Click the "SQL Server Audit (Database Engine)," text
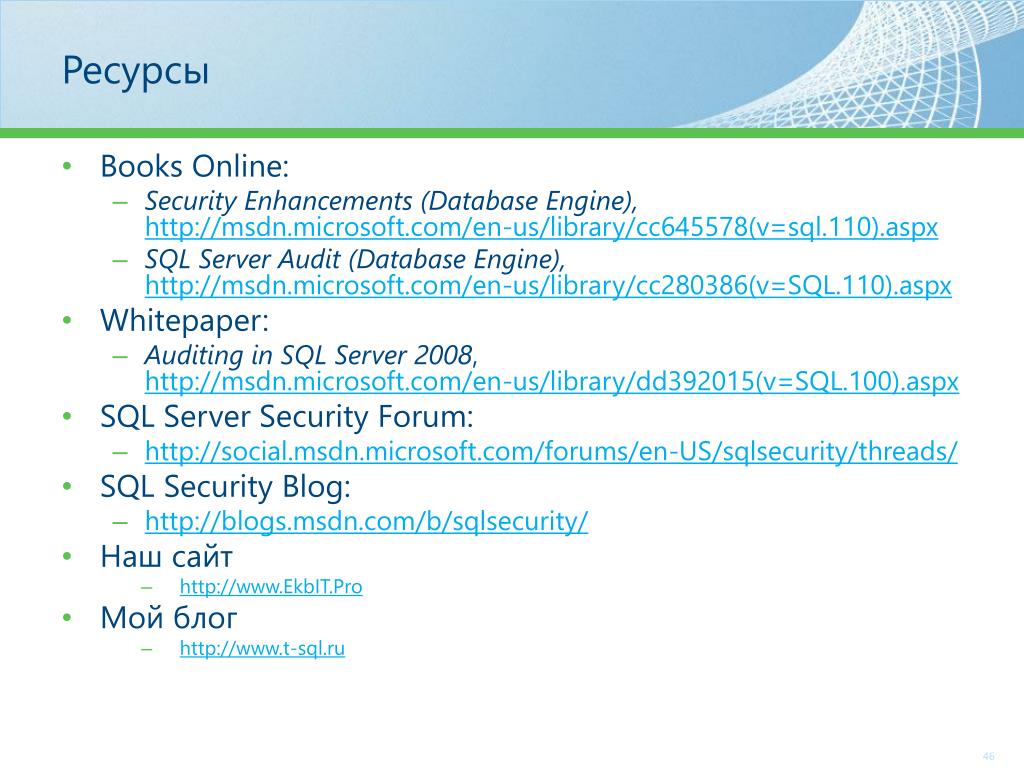This screenshot has height=768, width=1024. coord(355,259)
